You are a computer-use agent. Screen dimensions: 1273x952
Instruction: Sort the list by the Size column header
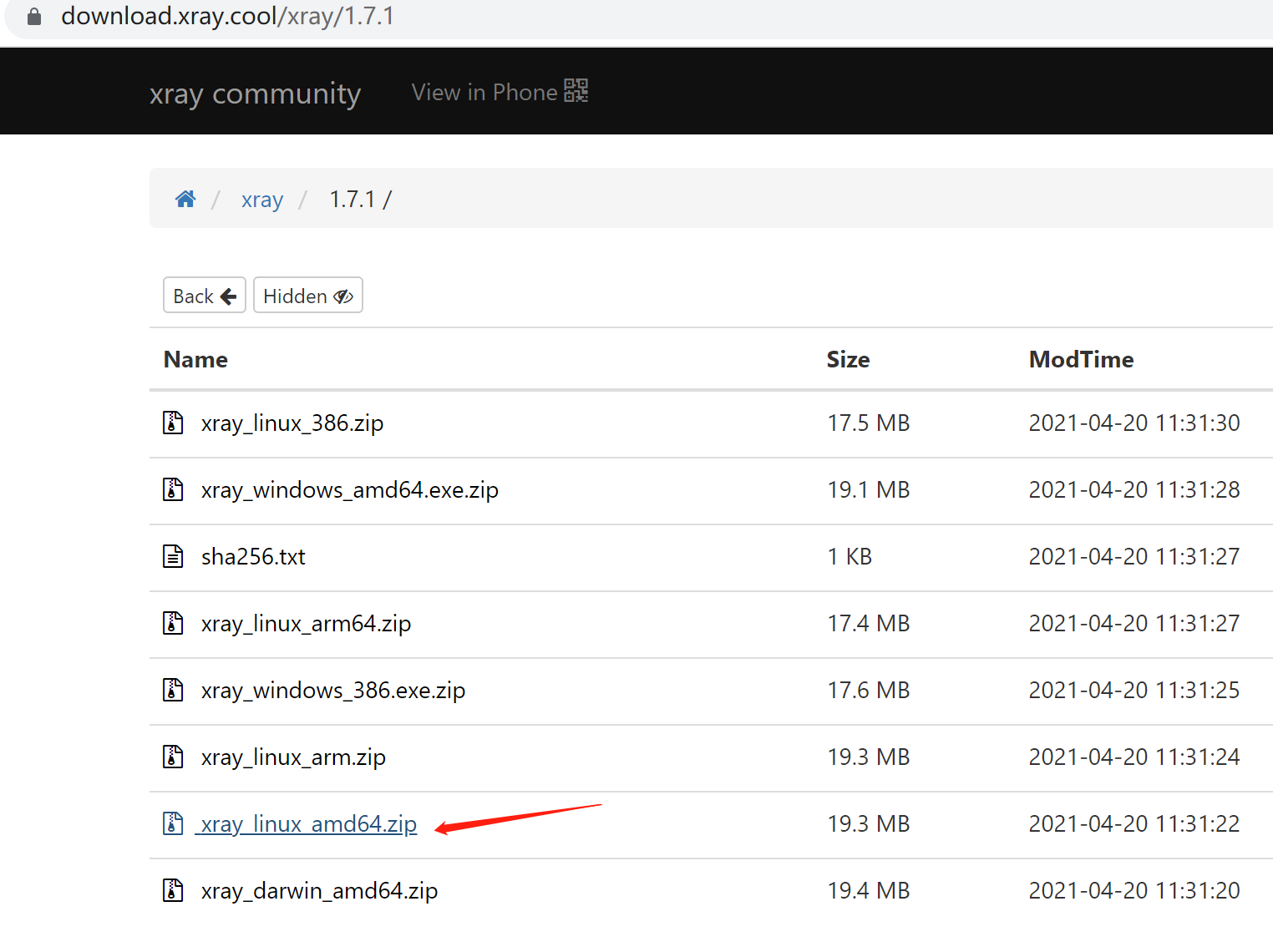point(848,359)
